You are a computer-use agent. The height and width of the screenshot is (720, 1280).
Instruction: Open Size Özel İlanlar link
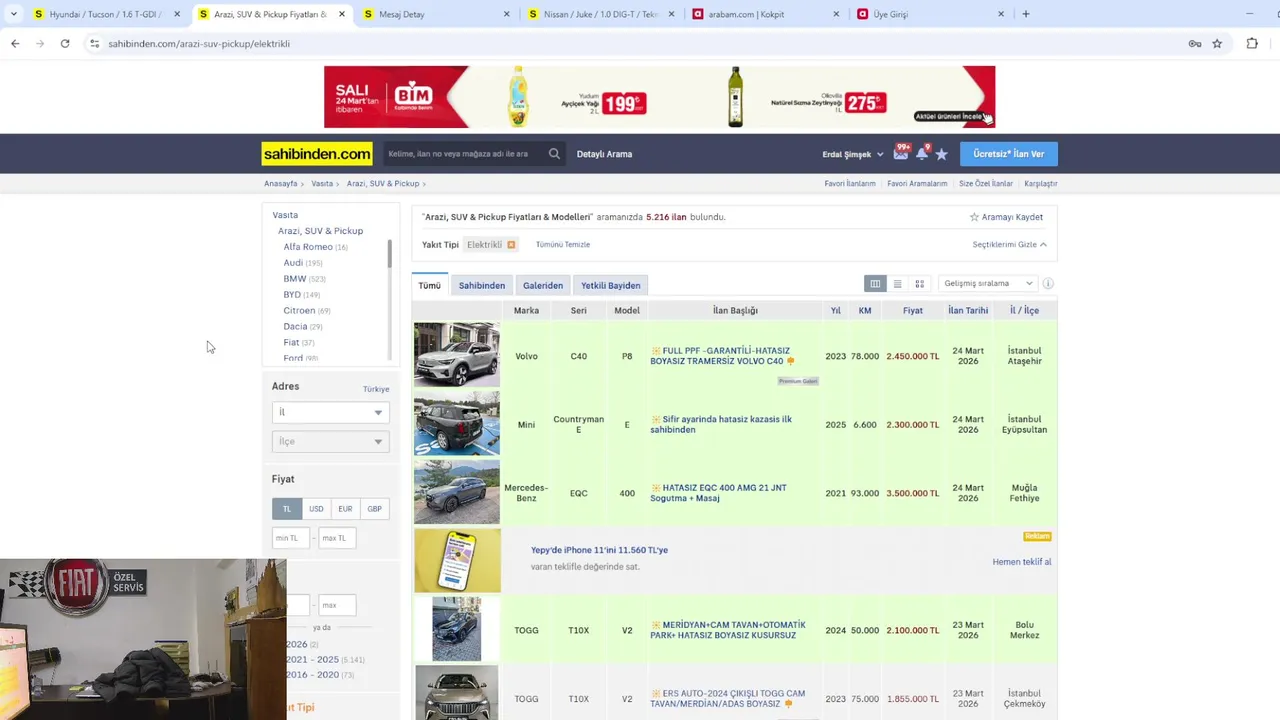tap(986, 184)
